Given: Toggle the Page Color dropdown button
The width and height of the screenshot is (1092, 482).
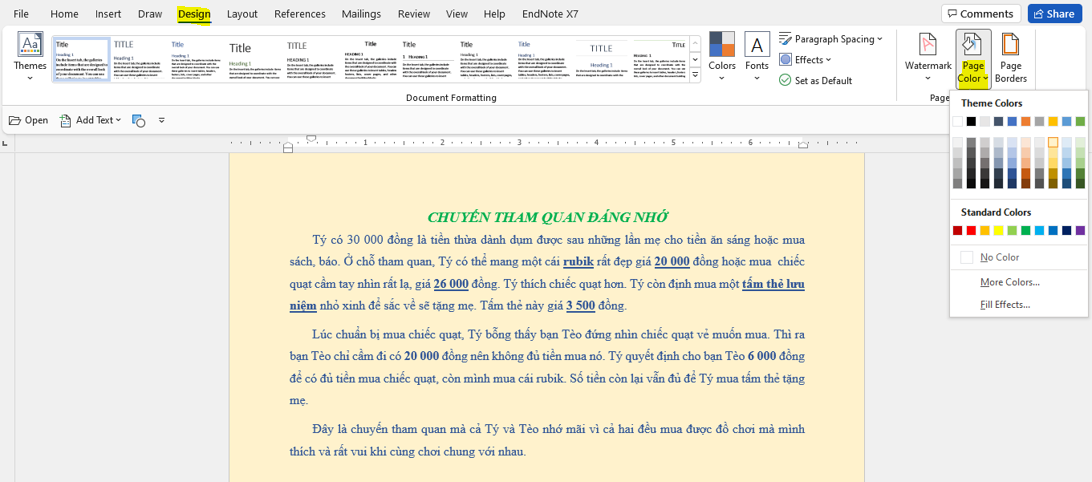Looking at the screenshot, I should [x=973, y=58].
